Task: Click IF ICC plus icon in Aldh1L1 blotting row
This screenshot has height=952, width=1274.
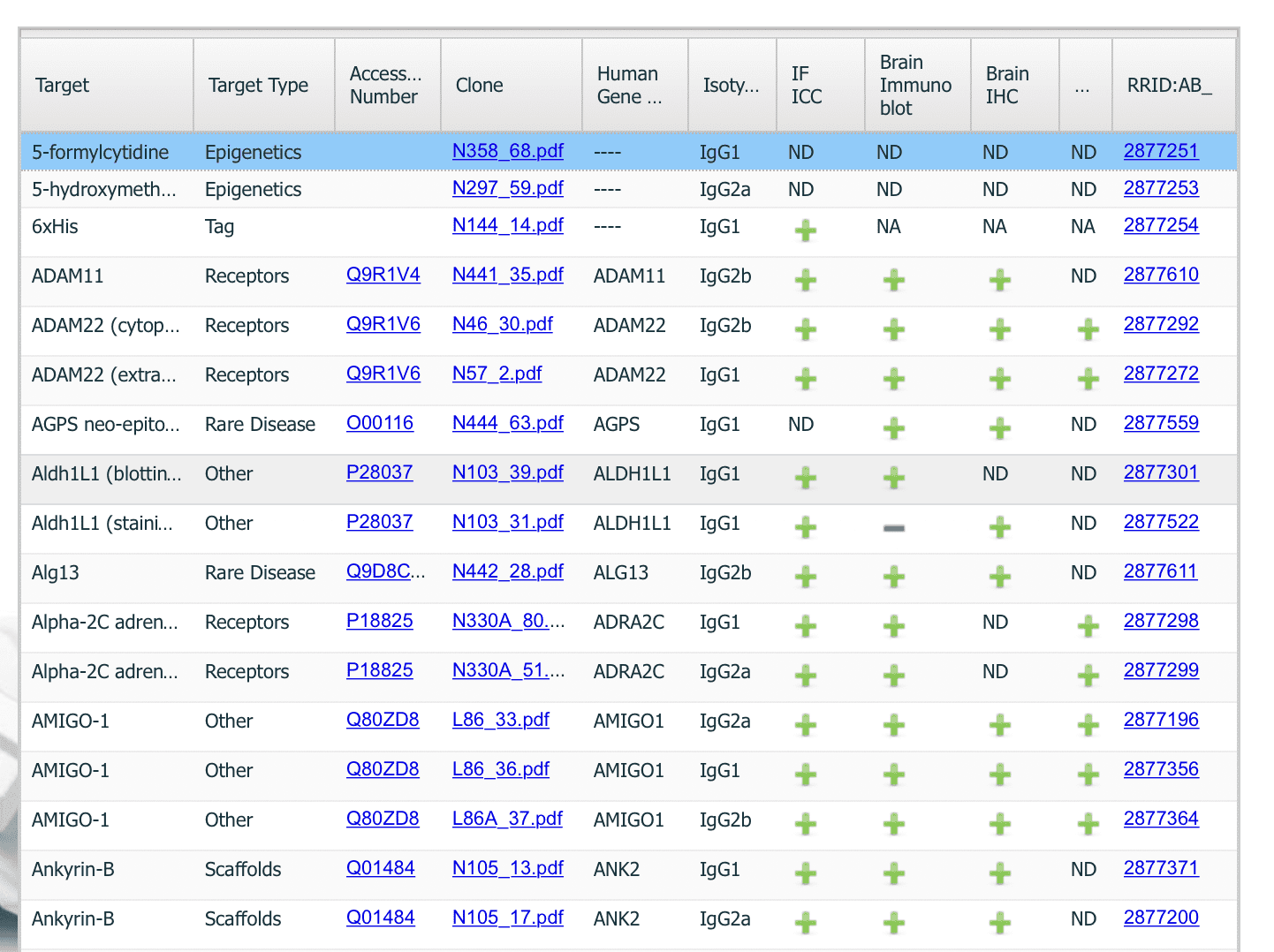Action: (x=805, y=479)
